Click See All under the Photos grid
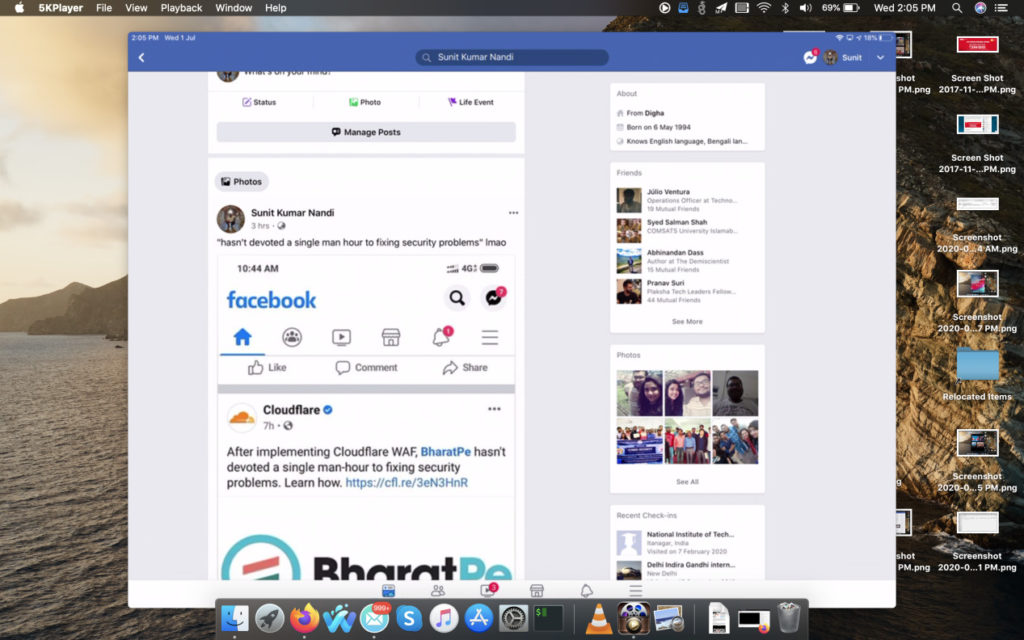 click(687, 481)
